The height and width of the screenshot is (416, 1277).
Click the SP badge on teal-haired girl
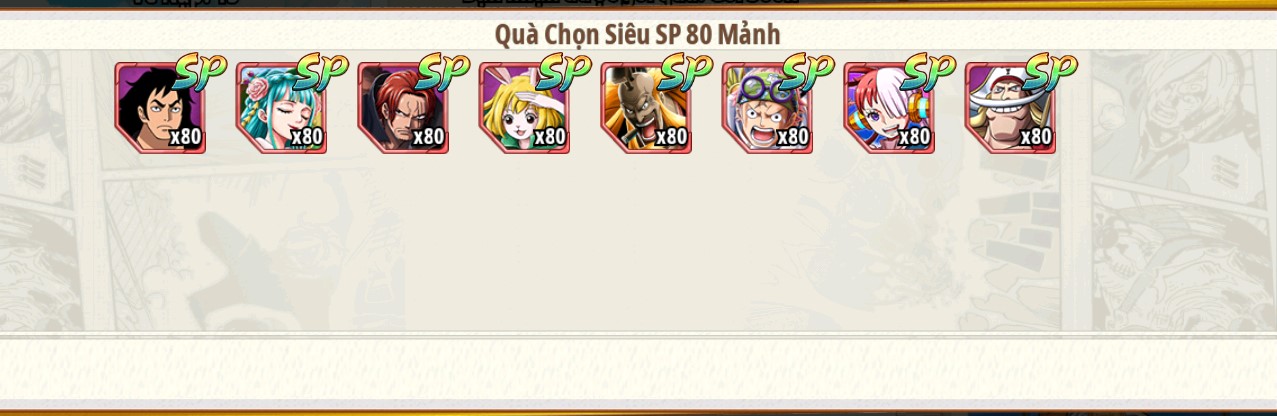[321, 72]
